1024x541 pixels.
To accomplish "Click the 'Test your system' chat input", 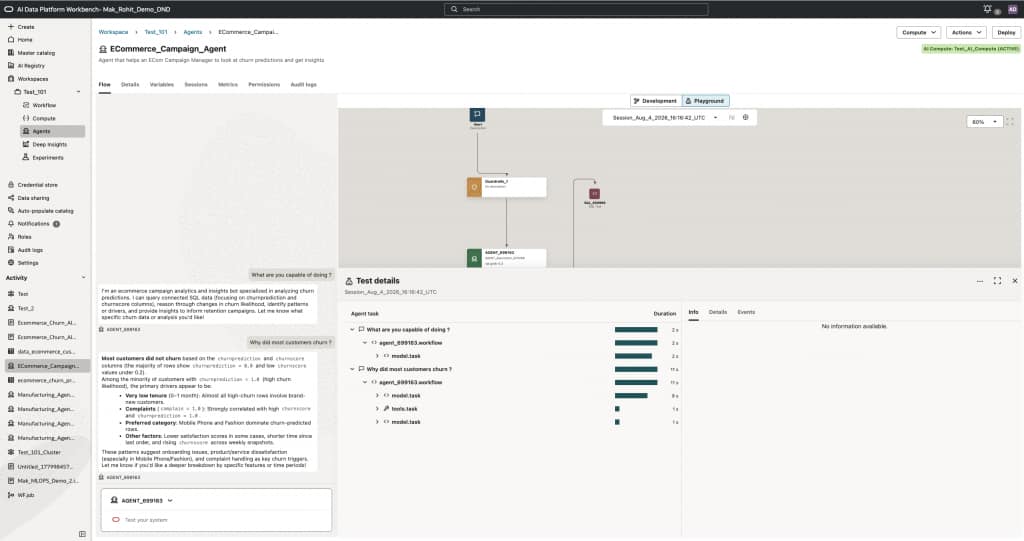I will point(216,520).
